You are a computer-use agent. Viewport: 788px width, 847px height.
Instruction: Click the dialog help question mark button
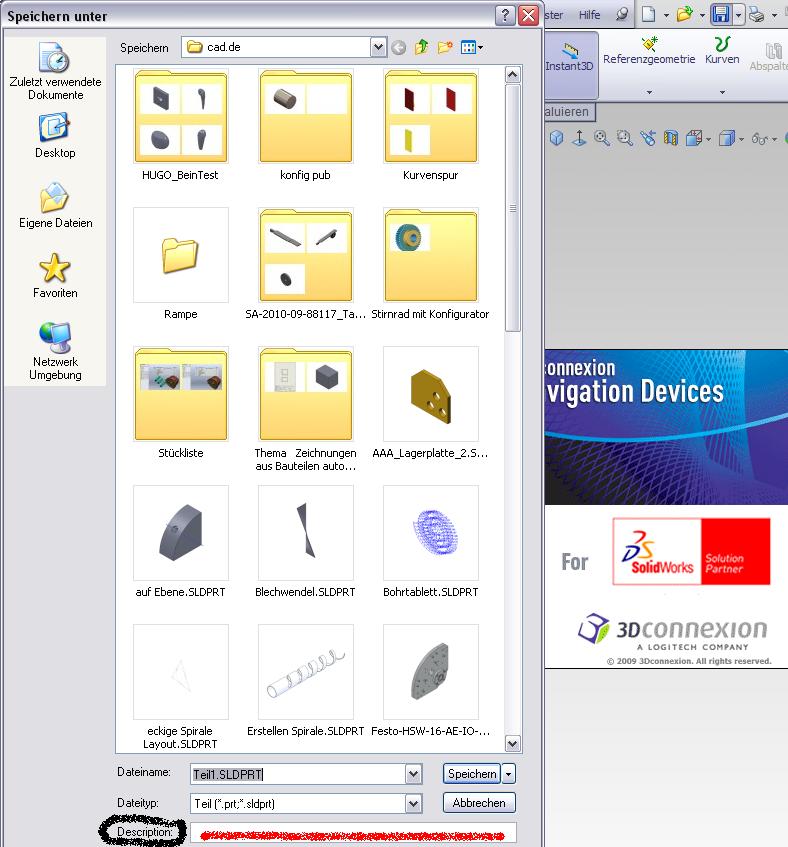point(505,15)
